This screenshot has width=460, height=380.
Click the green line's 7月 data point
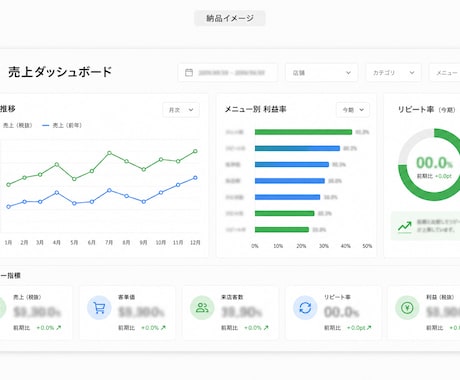point(109,153)
